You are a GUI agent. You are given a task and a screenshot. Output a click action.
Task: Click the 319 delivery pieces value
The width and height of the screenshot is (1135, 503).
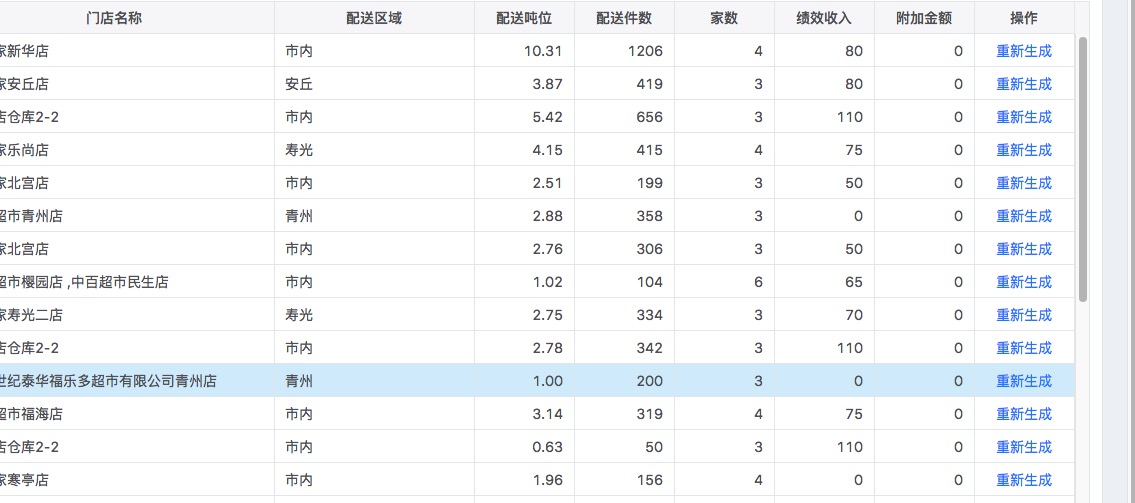point(649,415)
